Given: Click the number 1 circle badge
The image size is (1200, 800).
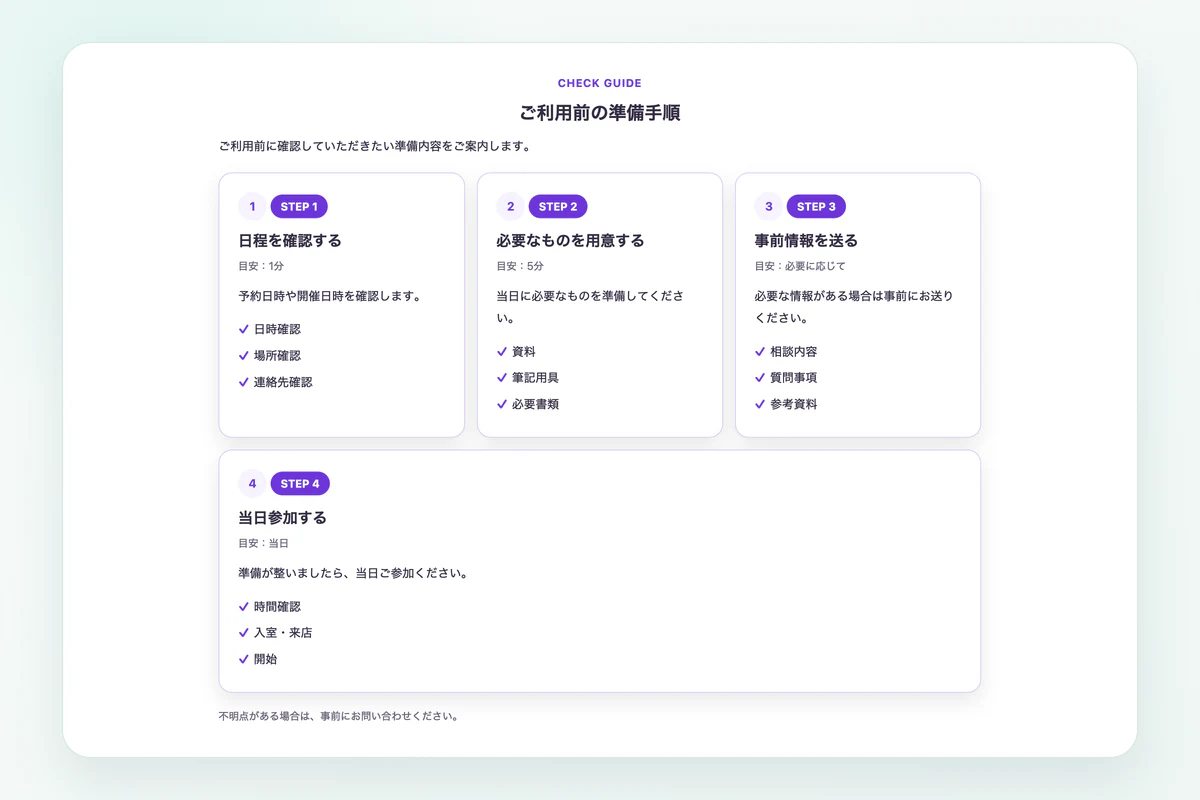Looking at the screenshot, I should coord(252,207).
